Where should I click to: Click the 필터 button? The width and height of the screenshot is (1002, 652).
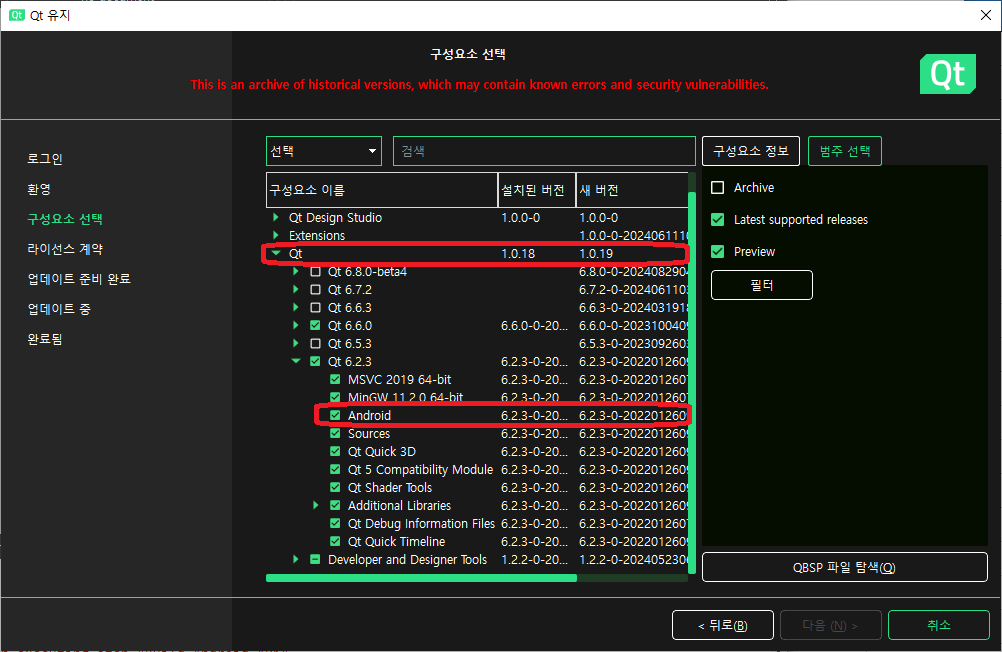[x=762, y=285]
